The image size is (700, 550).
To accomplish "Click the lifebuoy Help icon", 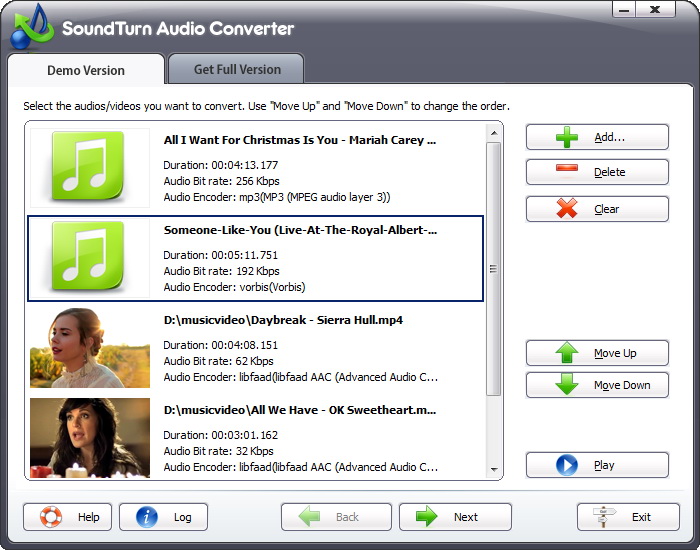I will [51, 517].
